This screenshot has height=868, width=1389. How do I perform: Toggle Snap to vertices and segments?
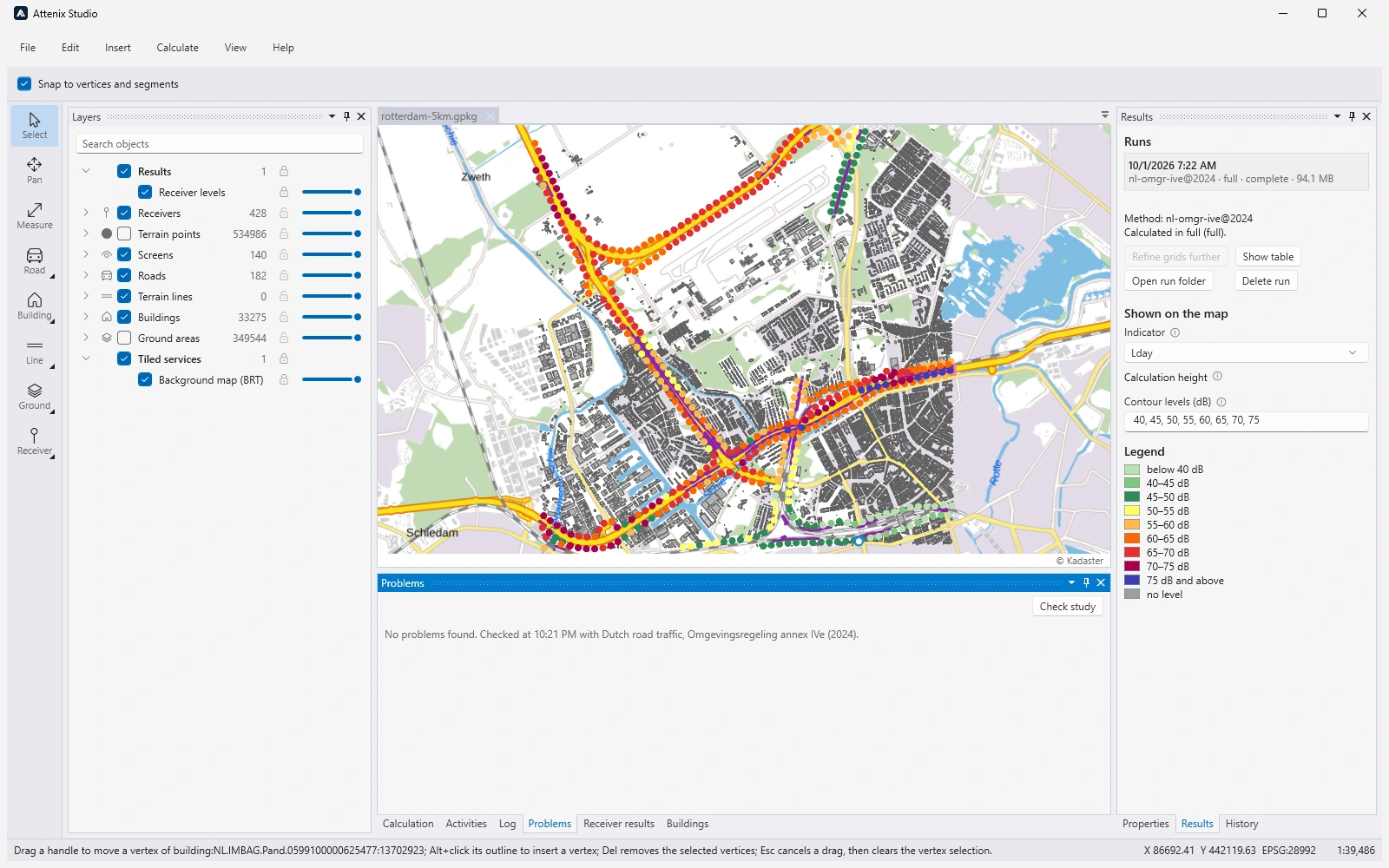click(24, 84)
